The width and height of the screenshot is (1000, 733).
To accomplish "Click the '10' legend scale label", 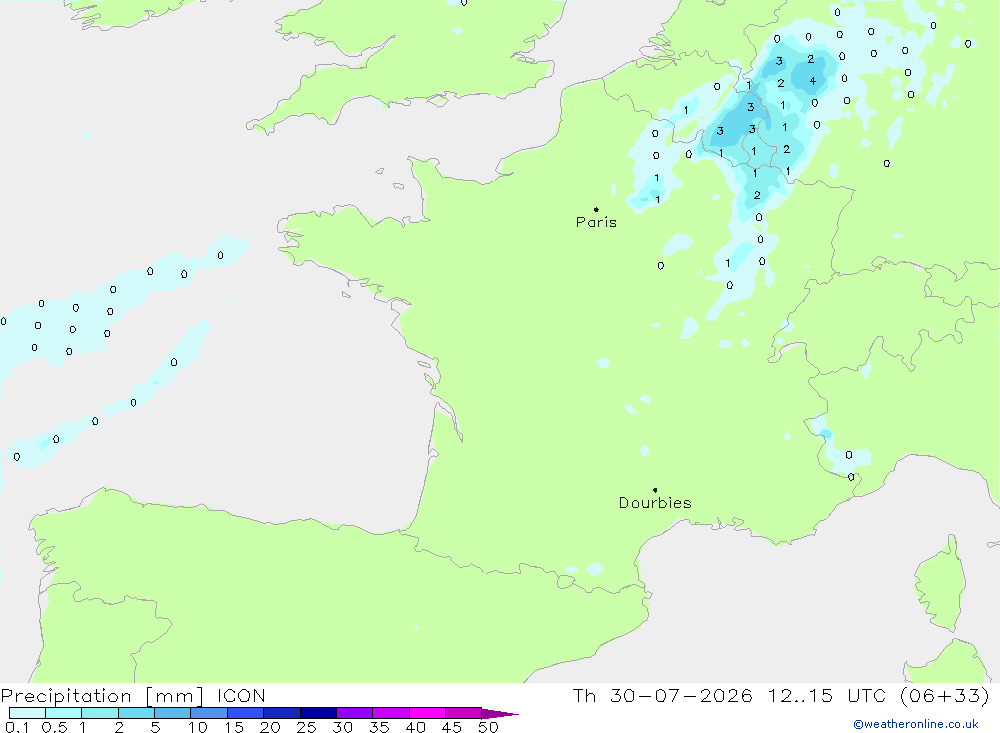I will [x=198, y=727].
